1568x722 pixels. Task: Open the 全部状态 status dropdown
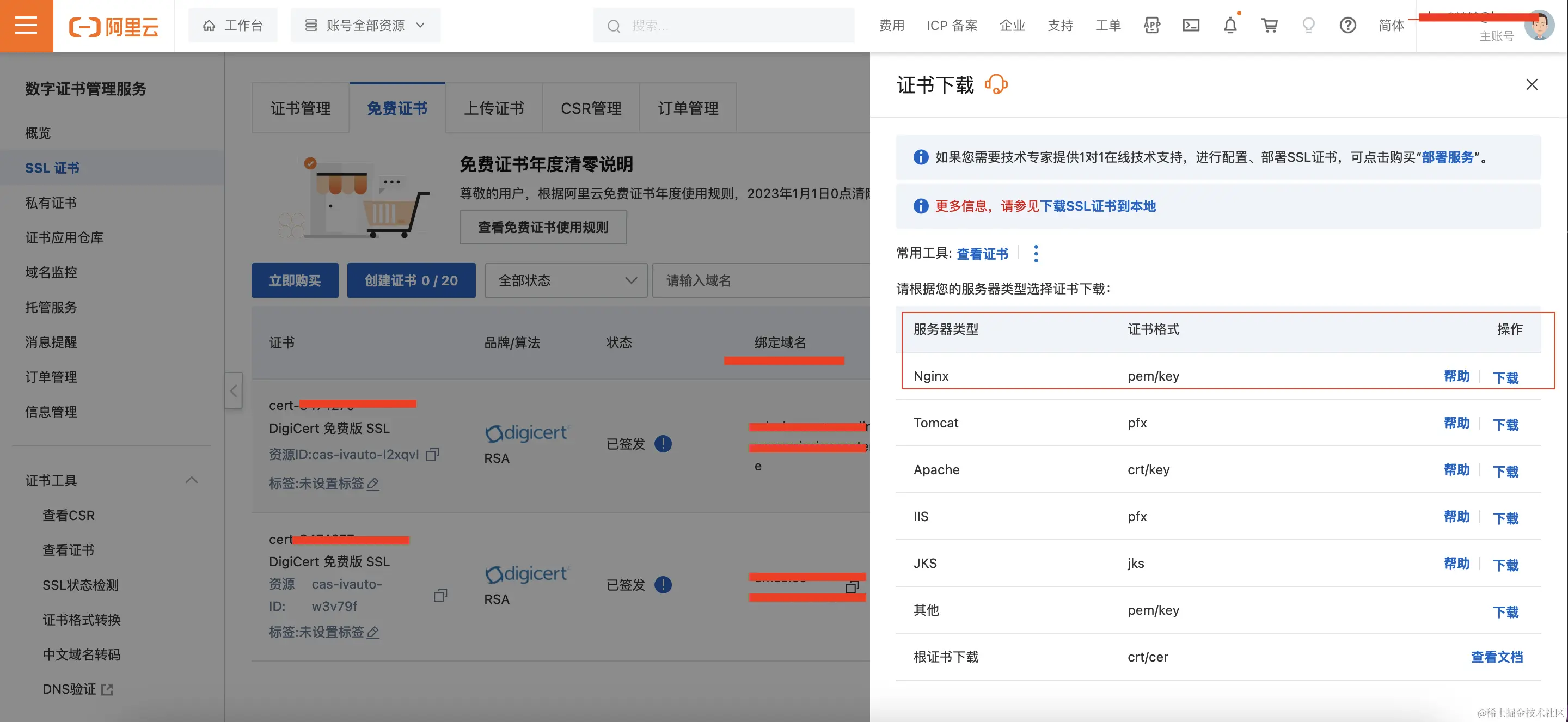(566, 280)
